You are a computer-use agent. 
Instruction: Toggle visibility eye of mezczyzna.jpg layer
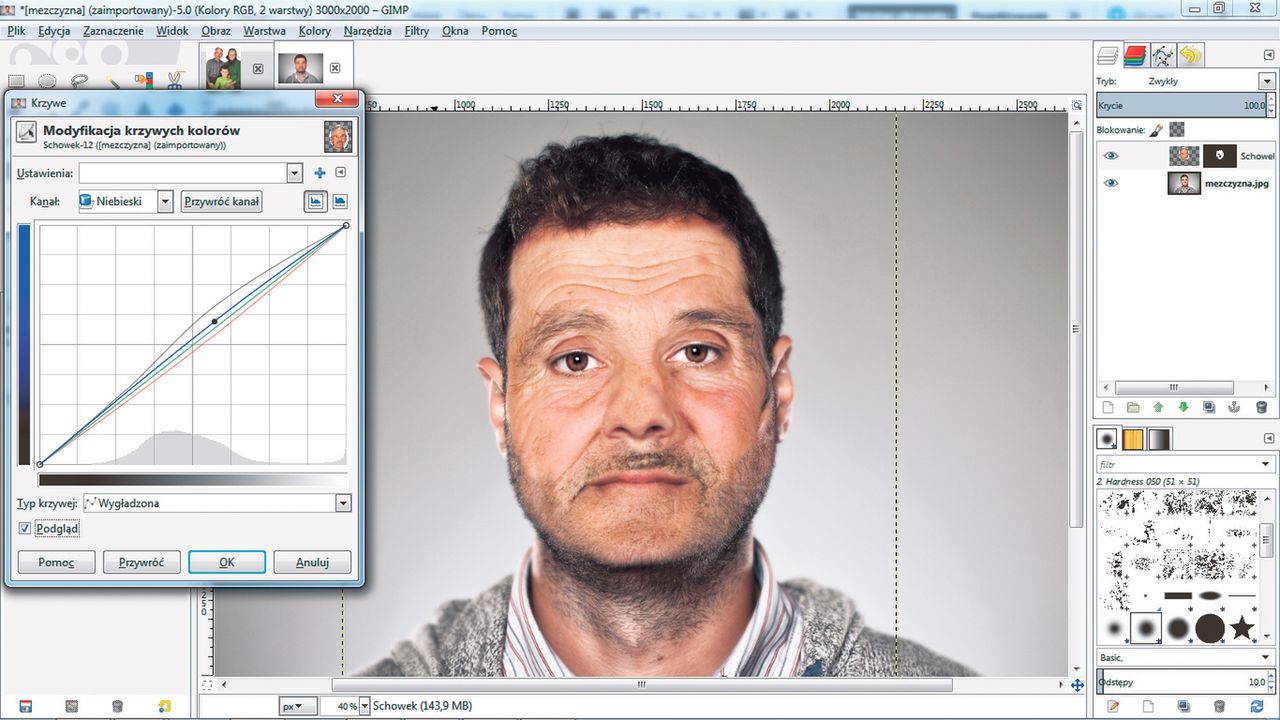tap(1110, 183)
